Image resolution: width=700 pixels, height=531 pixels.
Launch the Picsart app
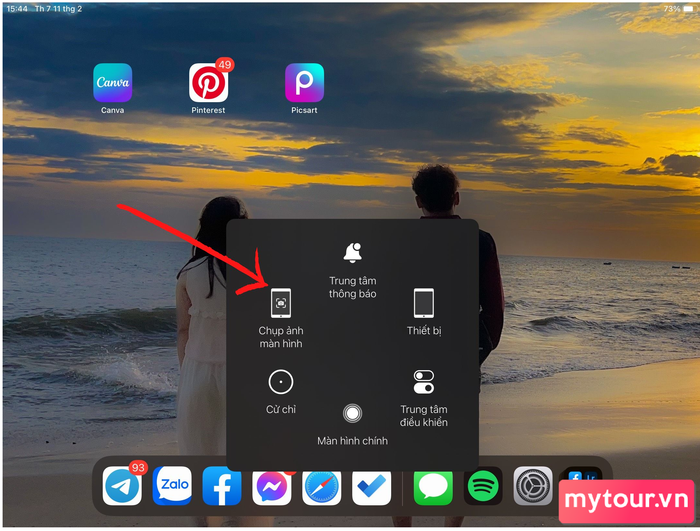point(304,83)
